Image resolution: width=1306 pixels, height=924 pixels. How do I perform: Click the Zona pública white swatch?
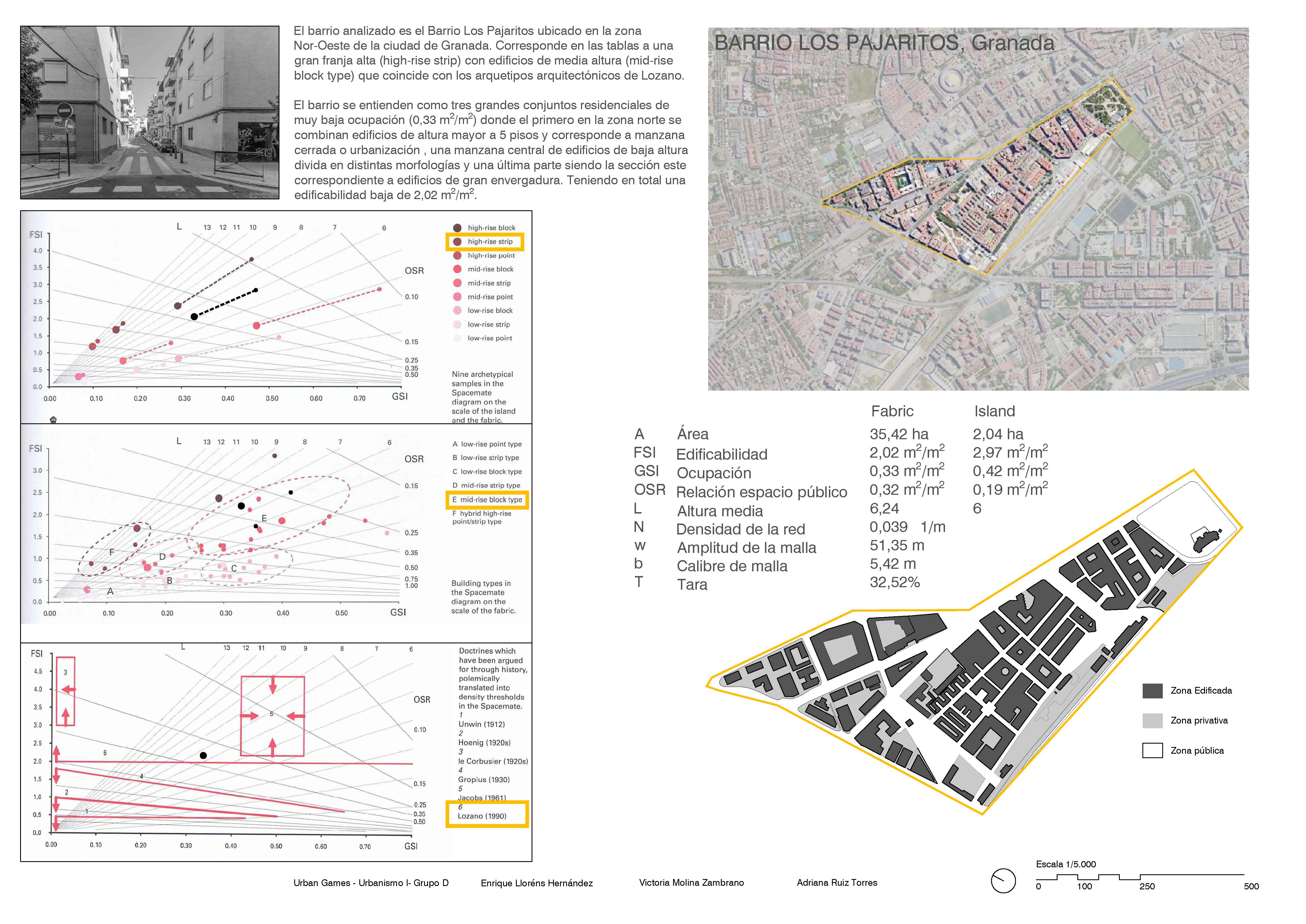pyautogui.click(x=1152, y=751)
